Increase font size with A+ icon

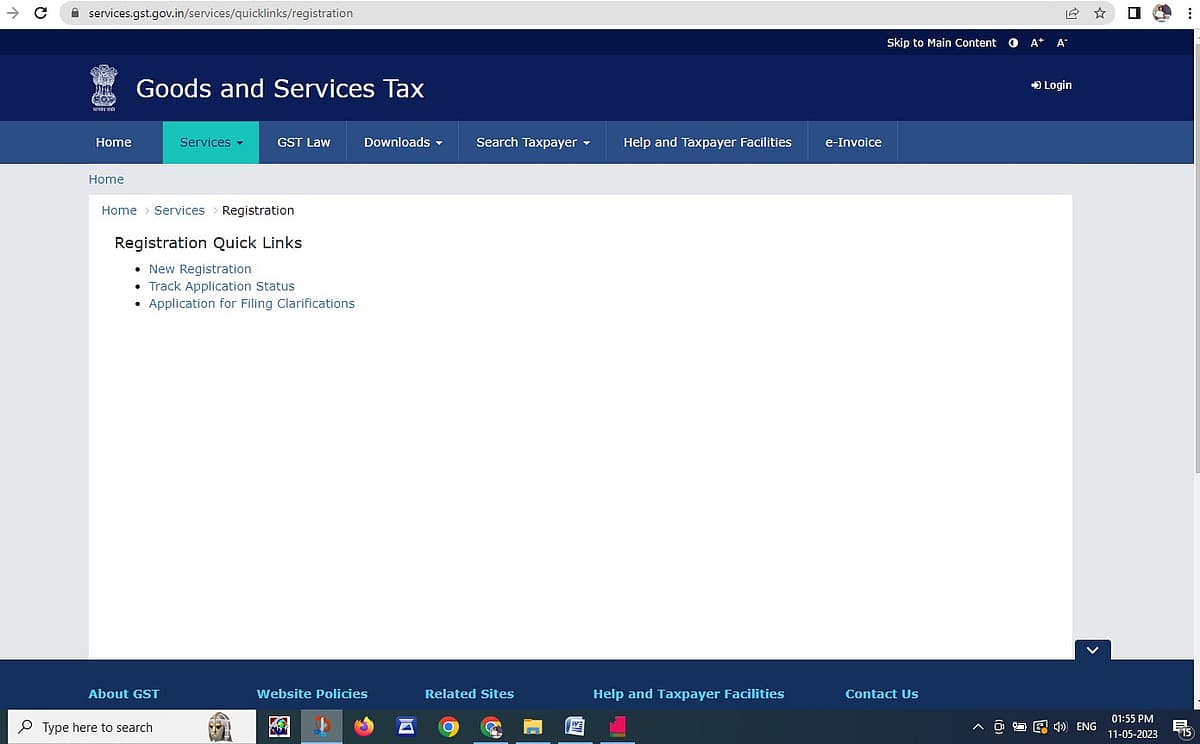point(1037,43)
